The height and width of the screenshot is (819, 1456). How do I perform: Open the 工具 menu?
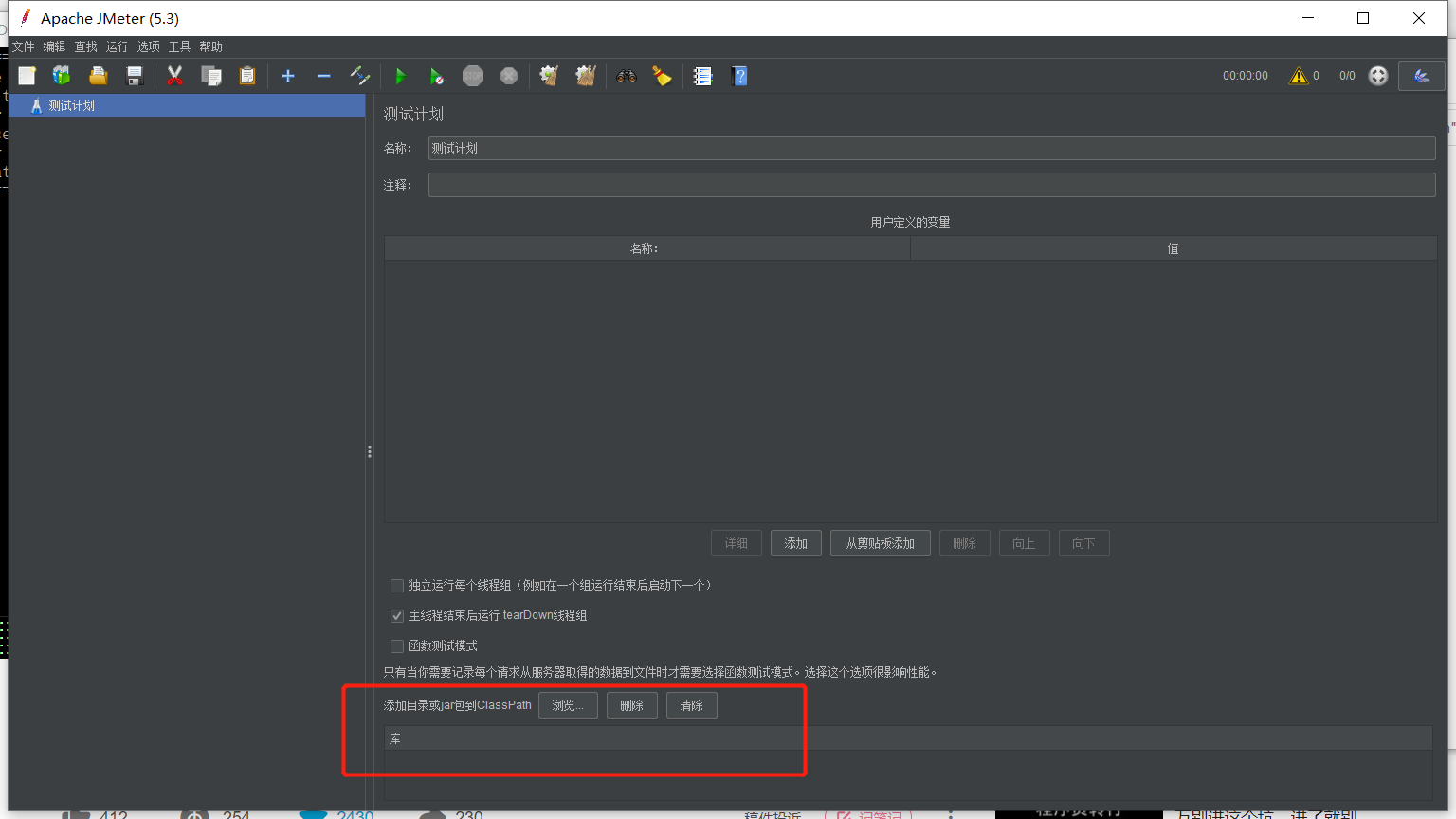[x=180, y=46]
